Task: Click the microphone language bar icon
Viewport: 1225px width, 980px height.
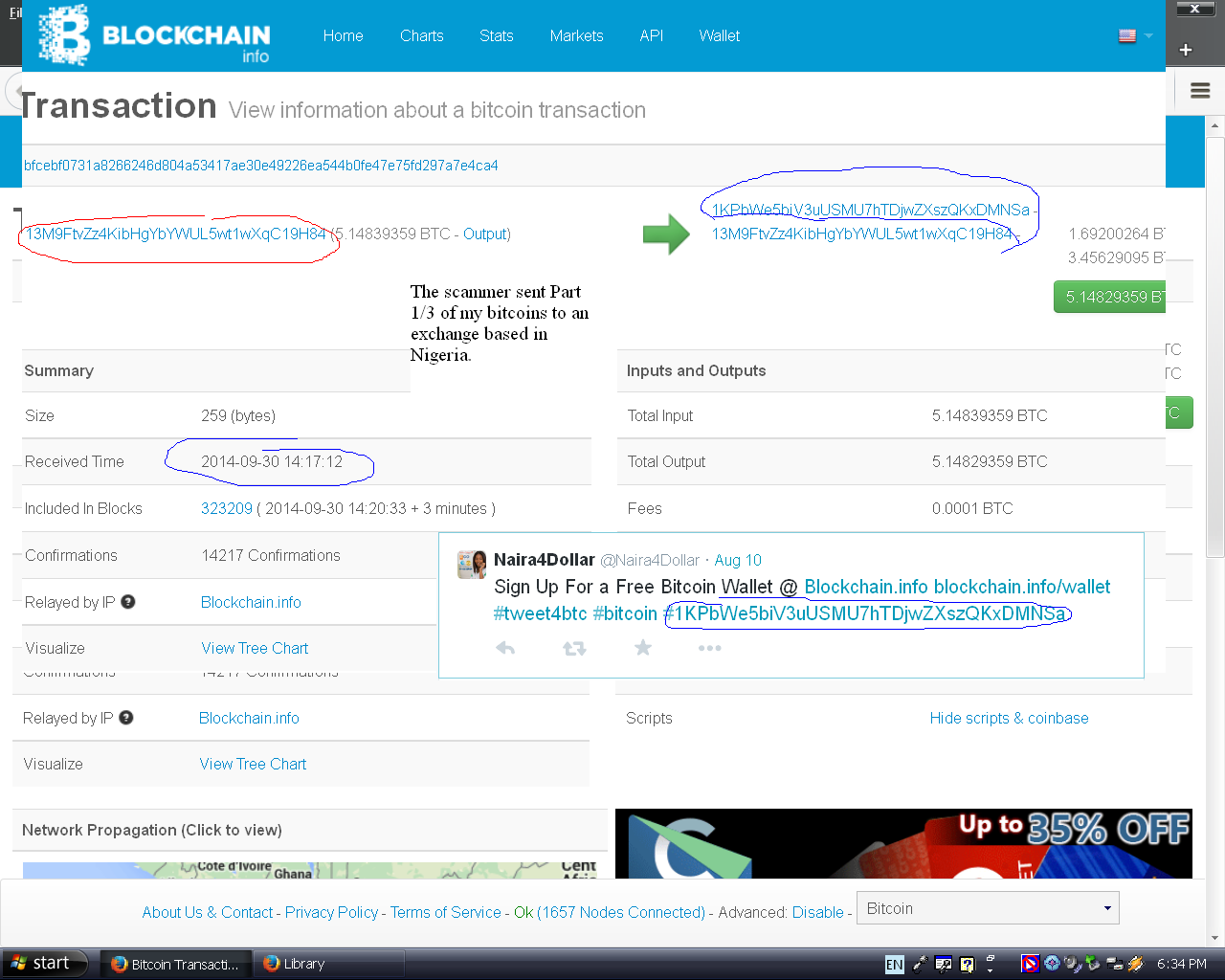Action: 920,964
